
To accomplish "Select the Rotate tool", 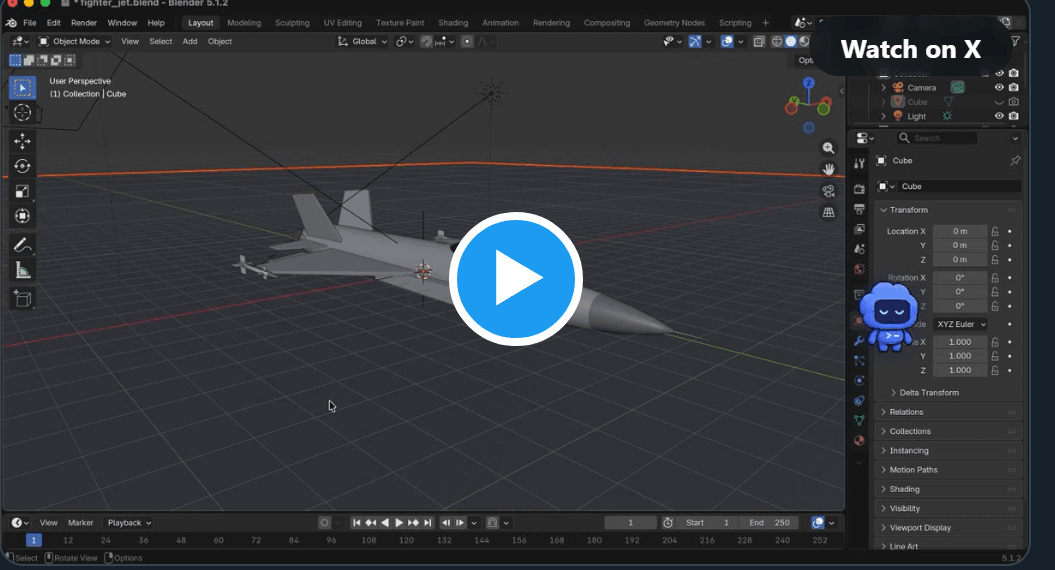I will pos(22,166).
